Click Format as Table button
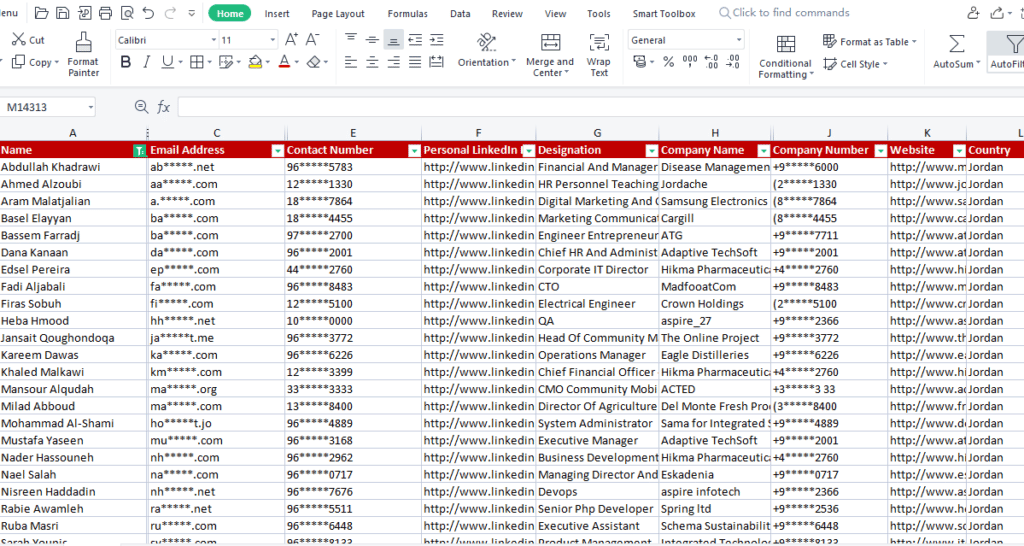The height and width of the screenshot is (546, 1024). (870, 41)
